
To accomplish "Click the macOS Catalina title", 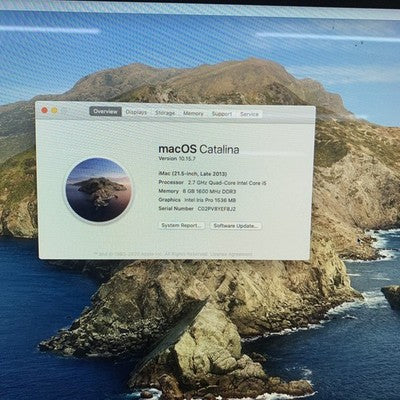I will pos(199,149).
